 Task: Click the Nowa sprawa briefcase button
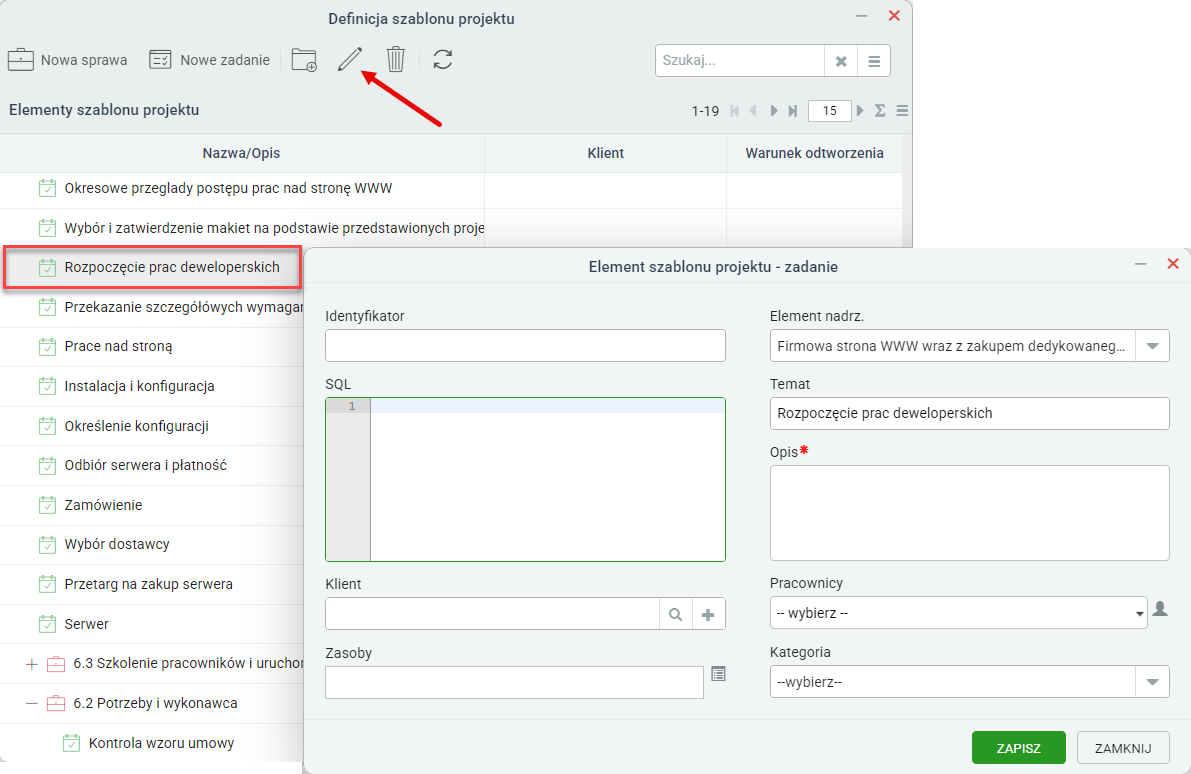point(68,60)
